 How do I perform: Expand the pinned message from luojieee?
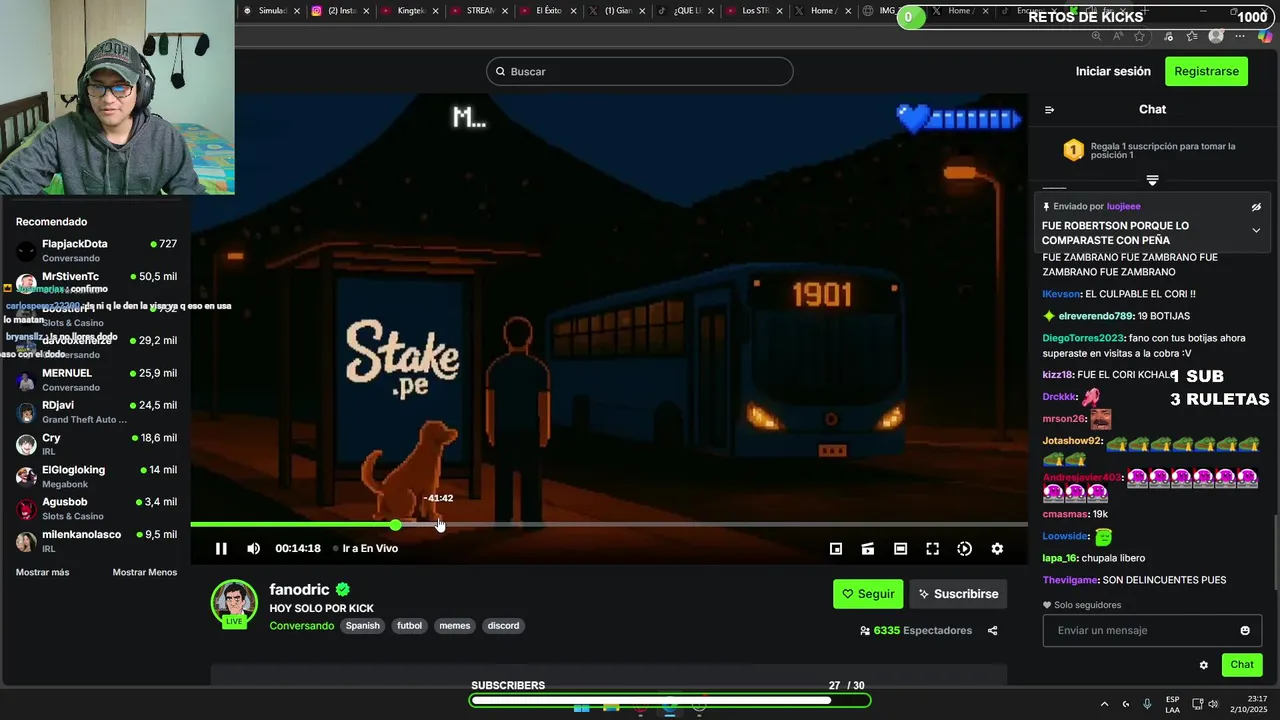click(1256, 230)
